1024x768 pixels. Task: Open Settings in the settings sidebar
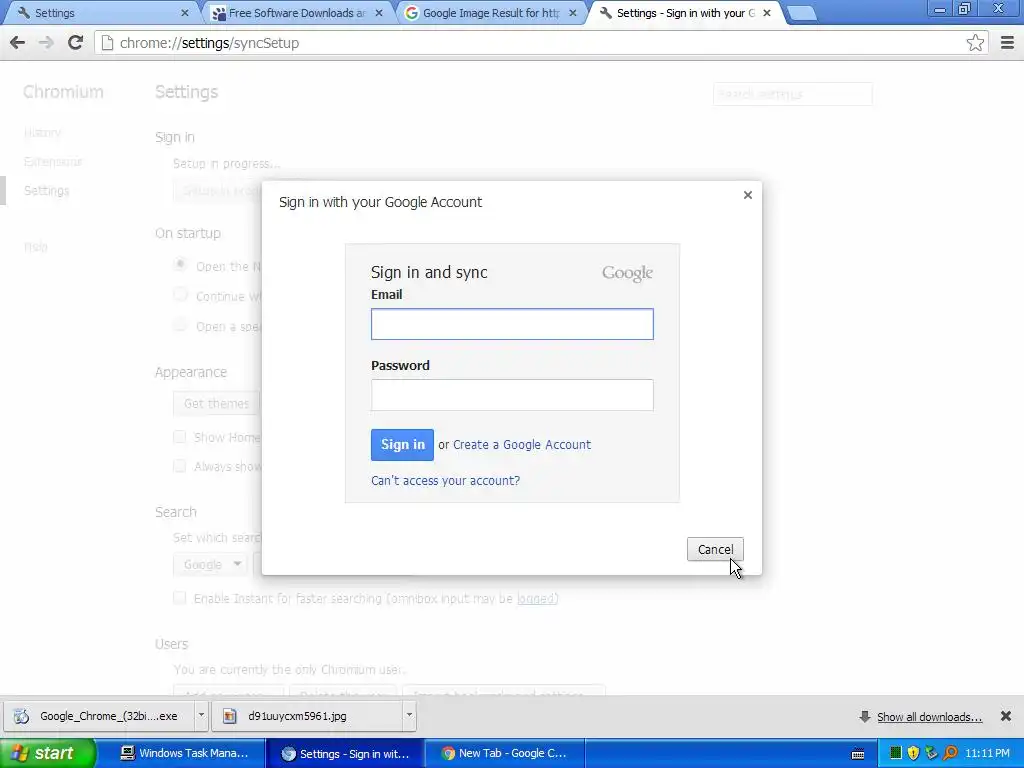[46, 191]
